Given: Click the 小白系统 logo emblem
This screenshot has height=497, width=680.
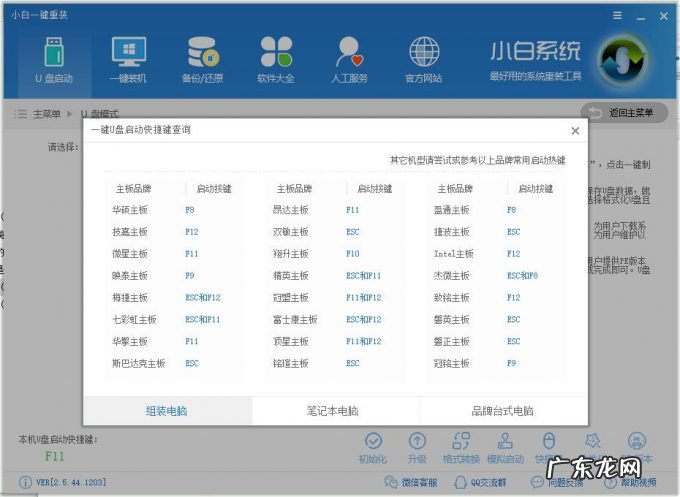Looking at the screenshot, I should [x=622, y=61].
